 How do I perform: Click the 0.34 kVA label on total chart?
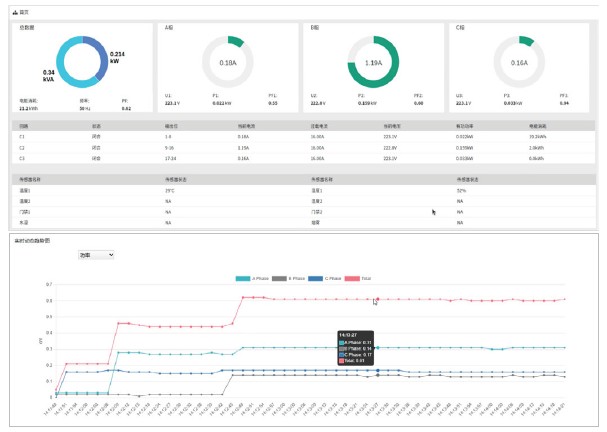49,75
